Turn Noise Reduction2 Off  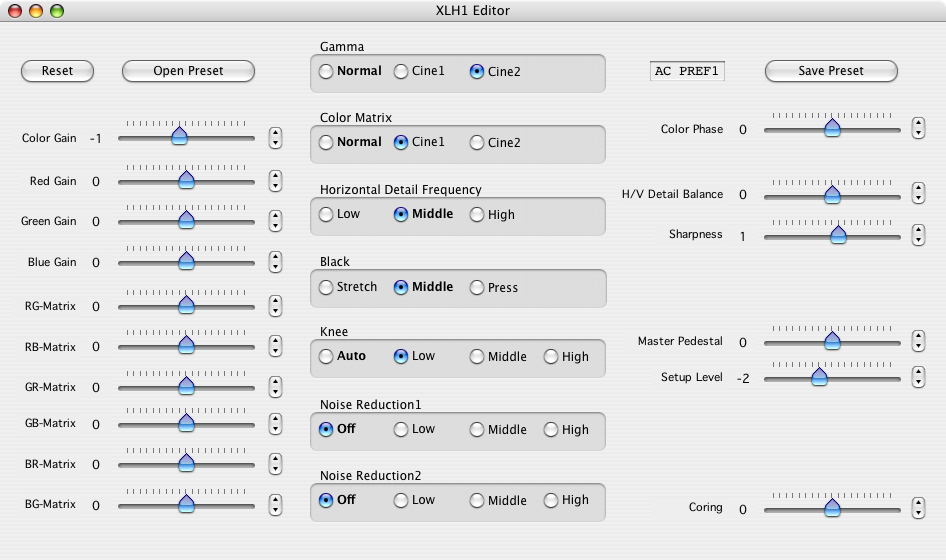click(x=326, y=500)
